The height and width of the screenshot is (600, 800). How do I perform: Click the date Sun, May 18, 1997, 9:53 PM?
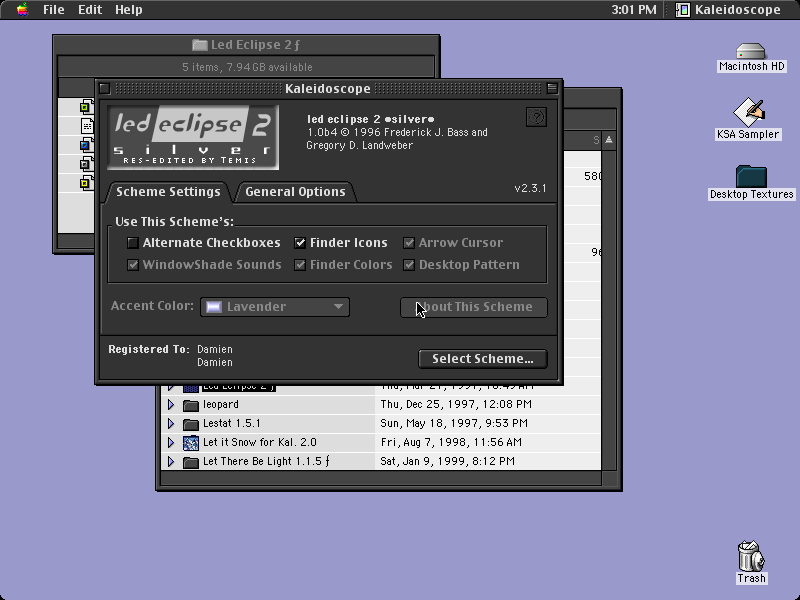click(454, 423)
